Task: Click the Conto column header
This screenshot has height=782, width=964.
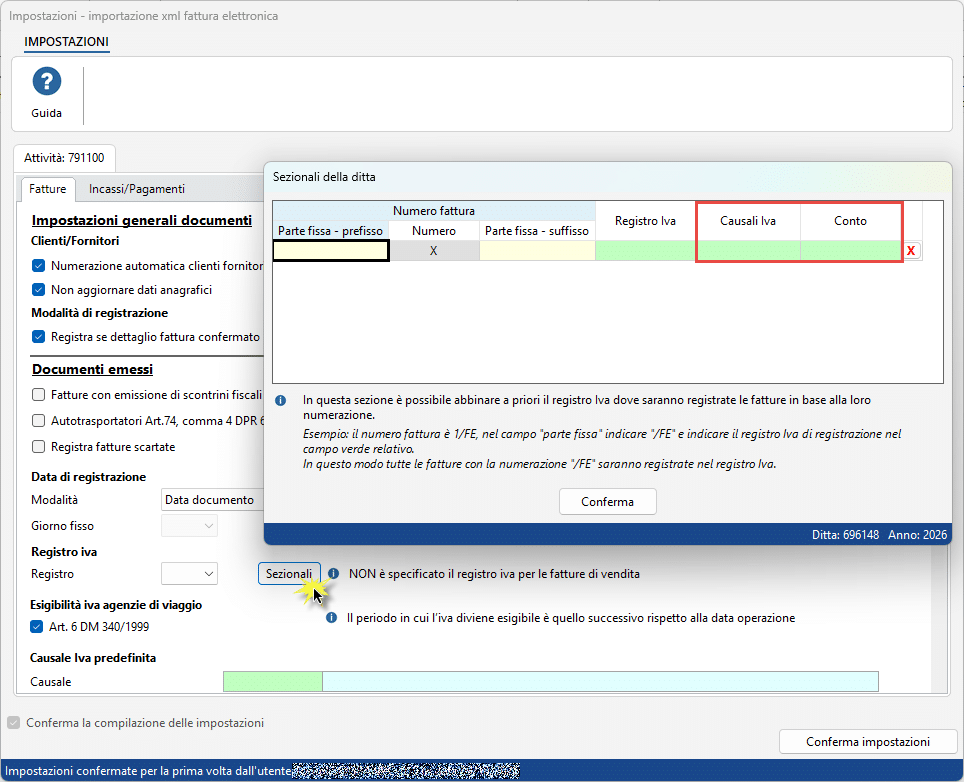Action: (851, 221)
